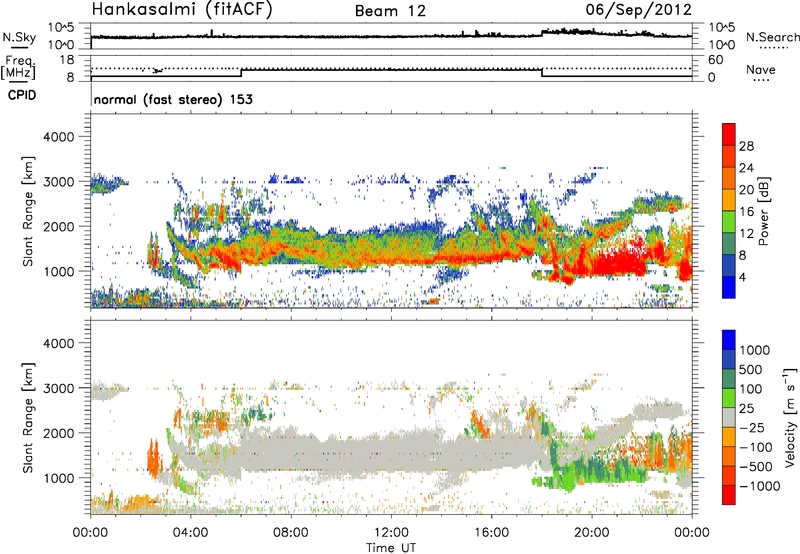The height and width of the screenshot is (554, 800).
Task: Click the '28' label on Power colorbar
Action: click(x=746, y=146)
